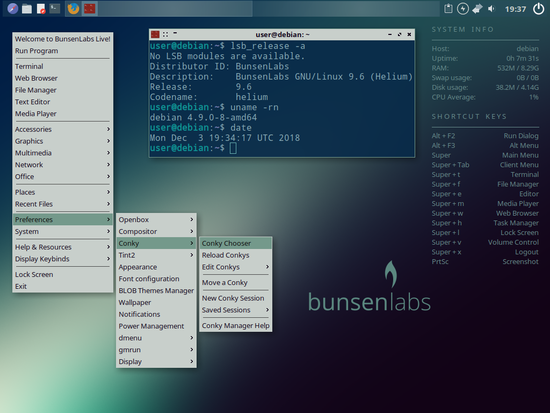Choose Move a Conky
This screenshot has height=413, width=550.
tap(236, 282)
